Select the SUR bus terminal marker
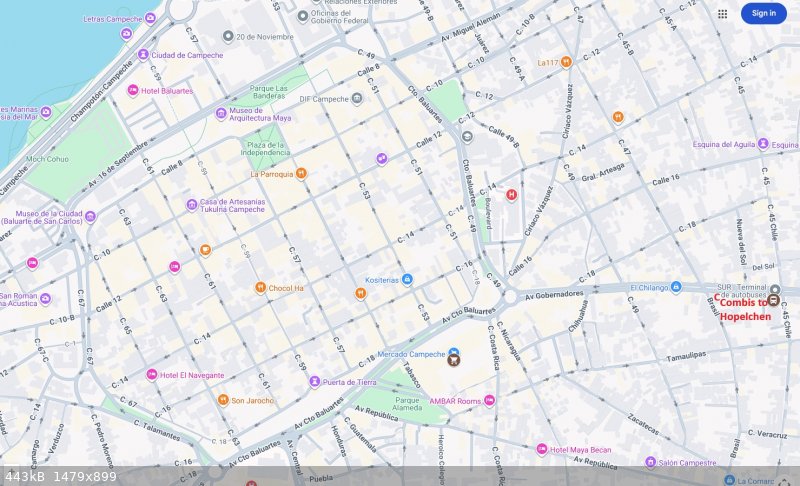The height and width of the screenshot is (486, 800). 774,290
